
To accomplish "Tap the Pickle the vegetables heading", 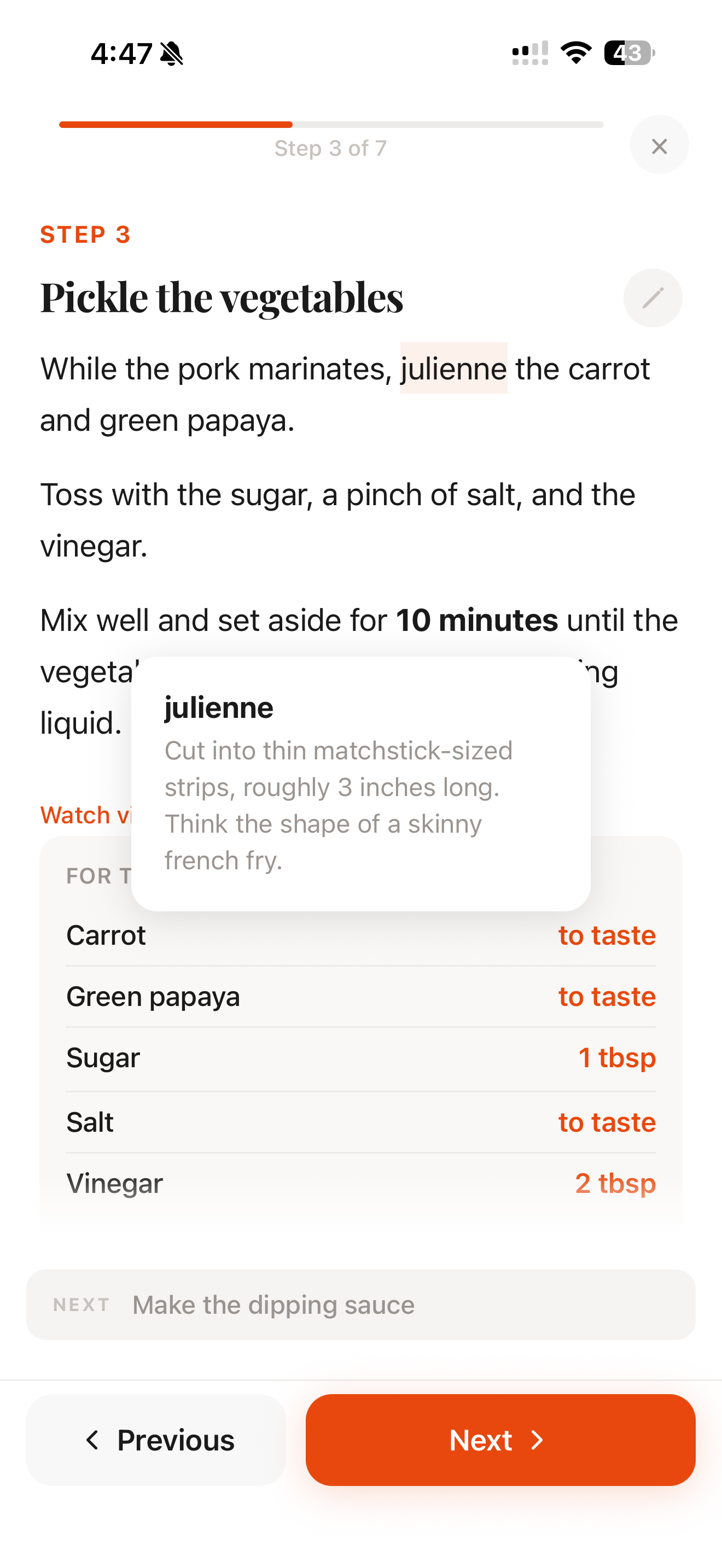I will pyautogui.click(x=222, y=297).
